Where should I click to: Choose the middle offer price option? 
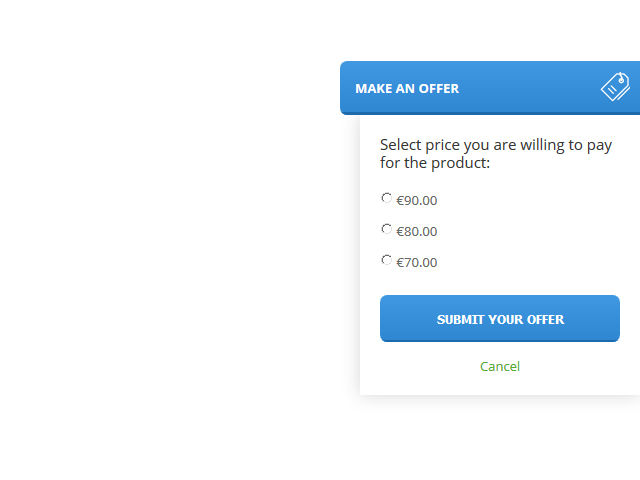(387, 229)
